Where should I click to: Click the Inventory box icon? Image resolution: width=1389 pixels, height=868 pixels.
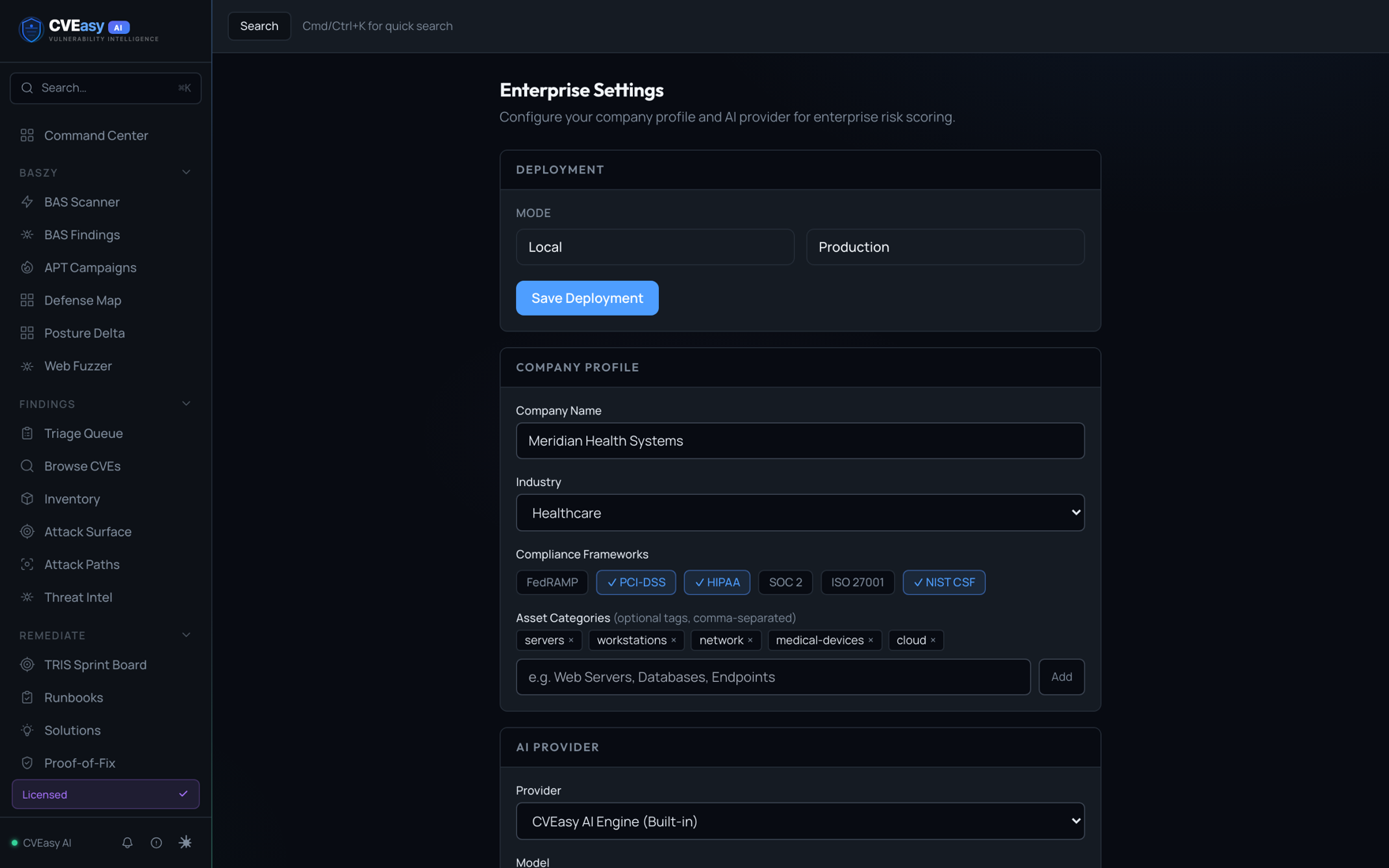27,499
